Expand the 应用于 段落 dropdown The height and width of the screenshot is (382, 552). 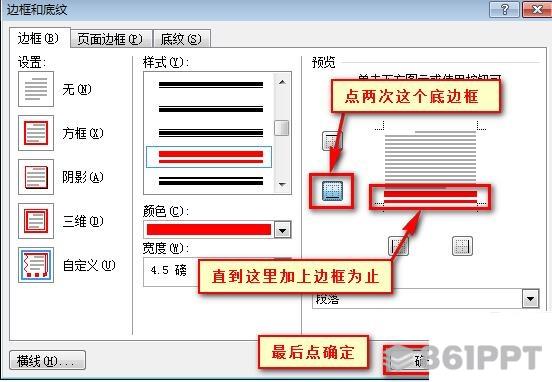pos(530,299)
